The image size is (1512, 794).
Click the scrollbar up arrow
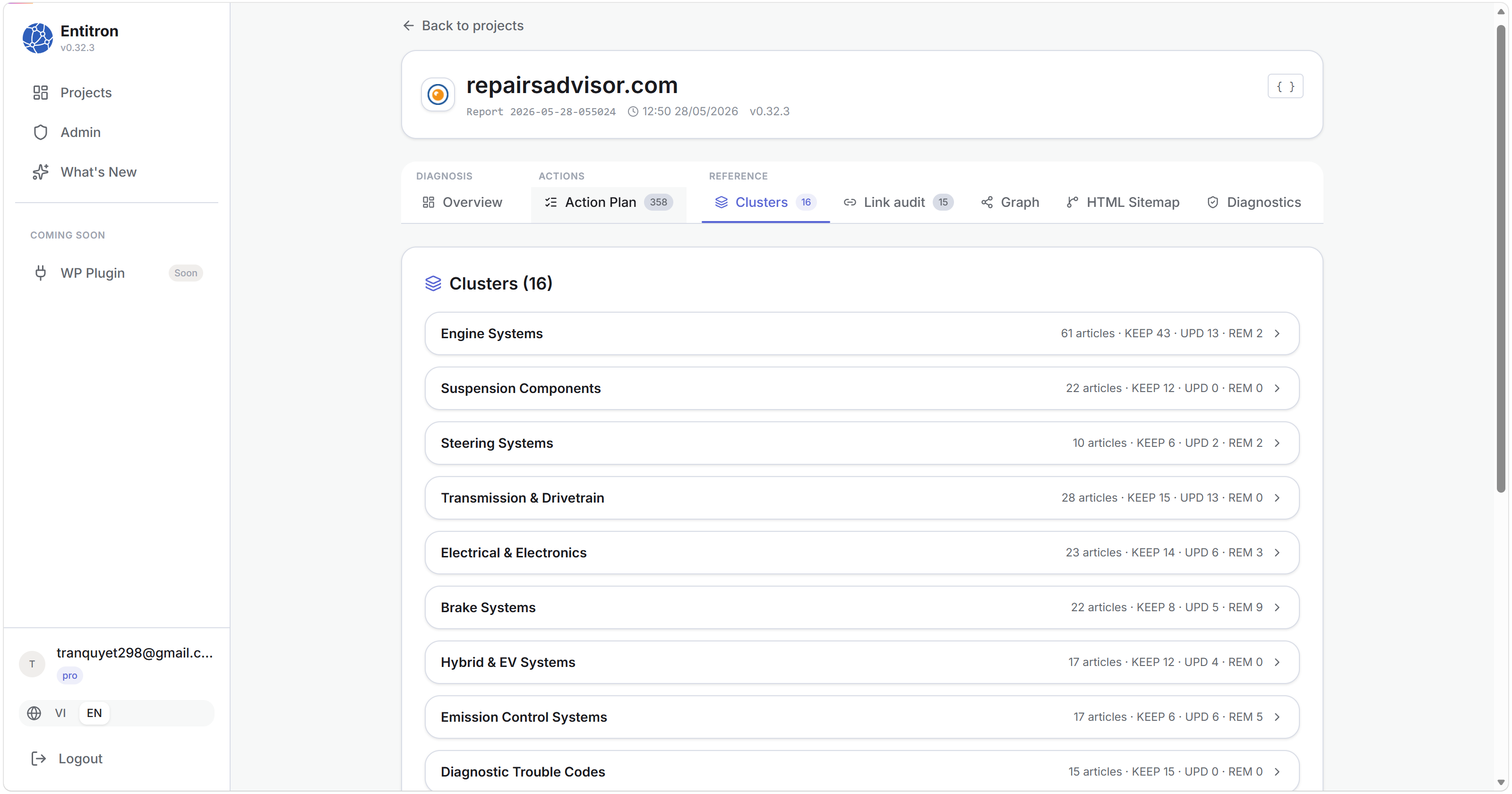coord(1501,11)
